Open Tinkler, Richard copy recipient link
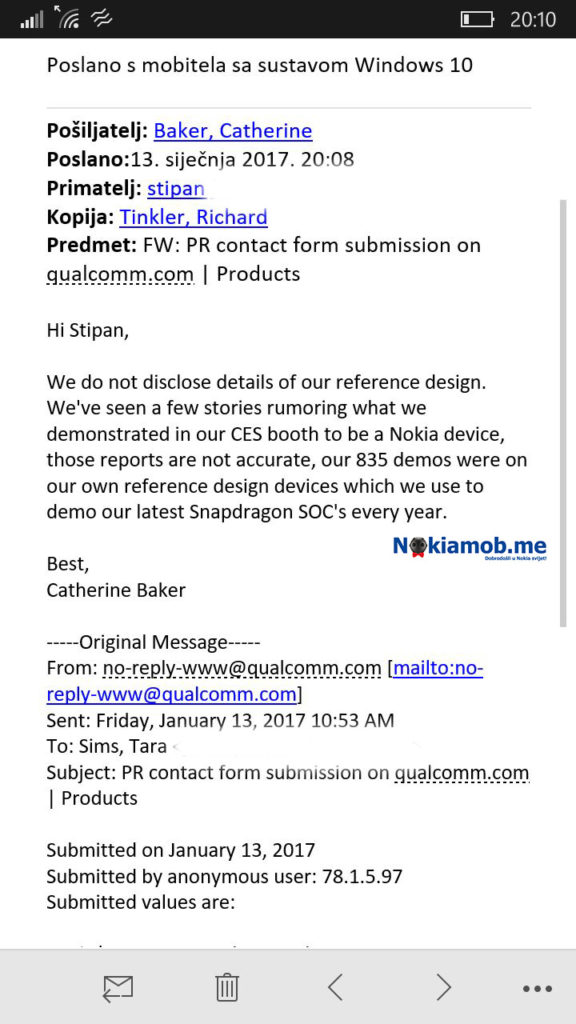576x1024 pixels. click(x=193, y=217)
